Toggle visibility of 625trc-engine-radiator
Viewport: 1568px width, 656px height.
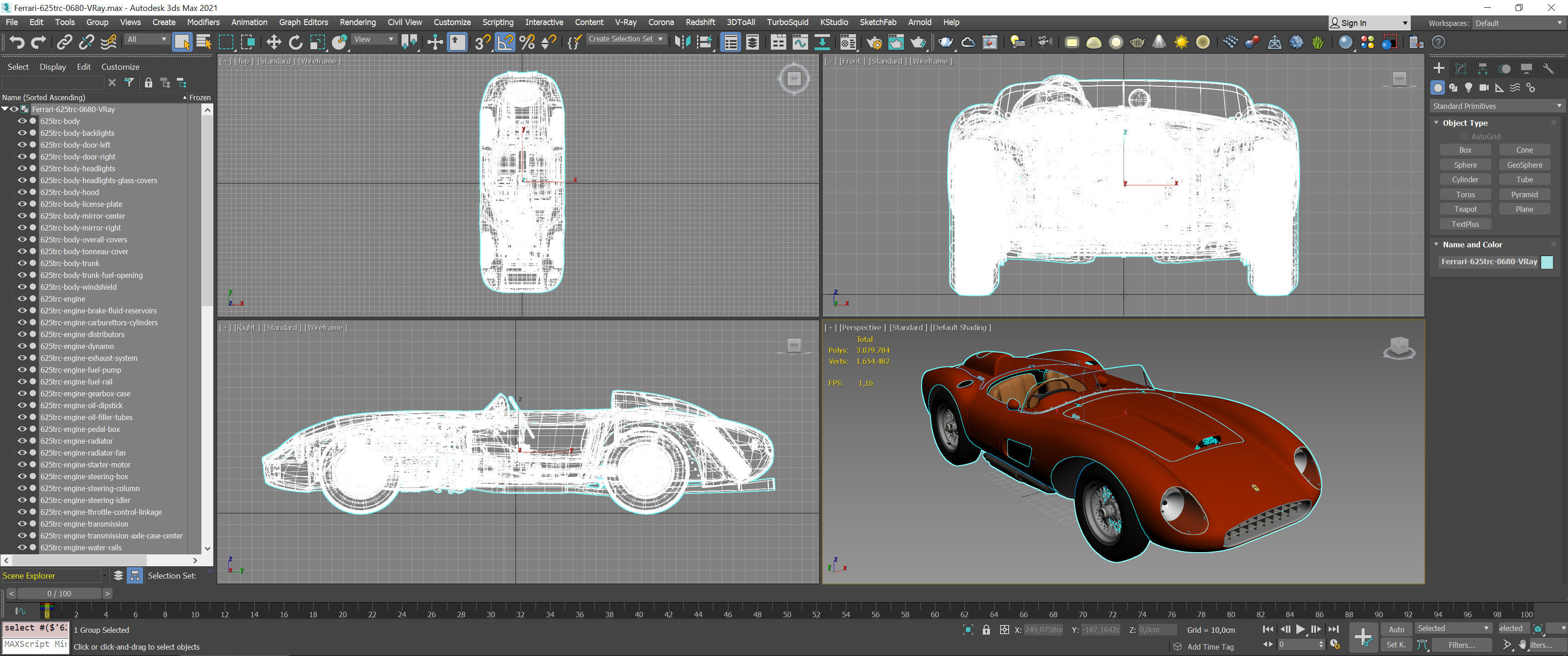(x=22, y=441)
